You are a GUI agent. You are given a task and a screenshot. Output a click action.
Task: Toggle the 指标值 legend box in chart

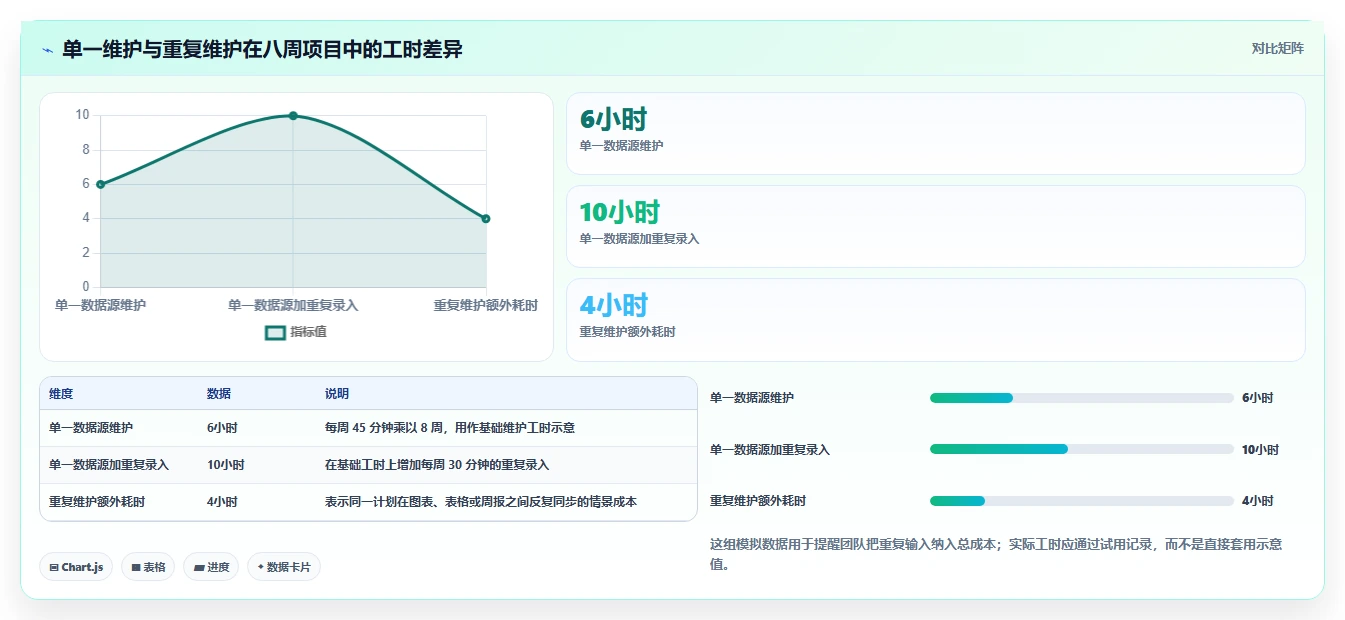coord(275,332)
